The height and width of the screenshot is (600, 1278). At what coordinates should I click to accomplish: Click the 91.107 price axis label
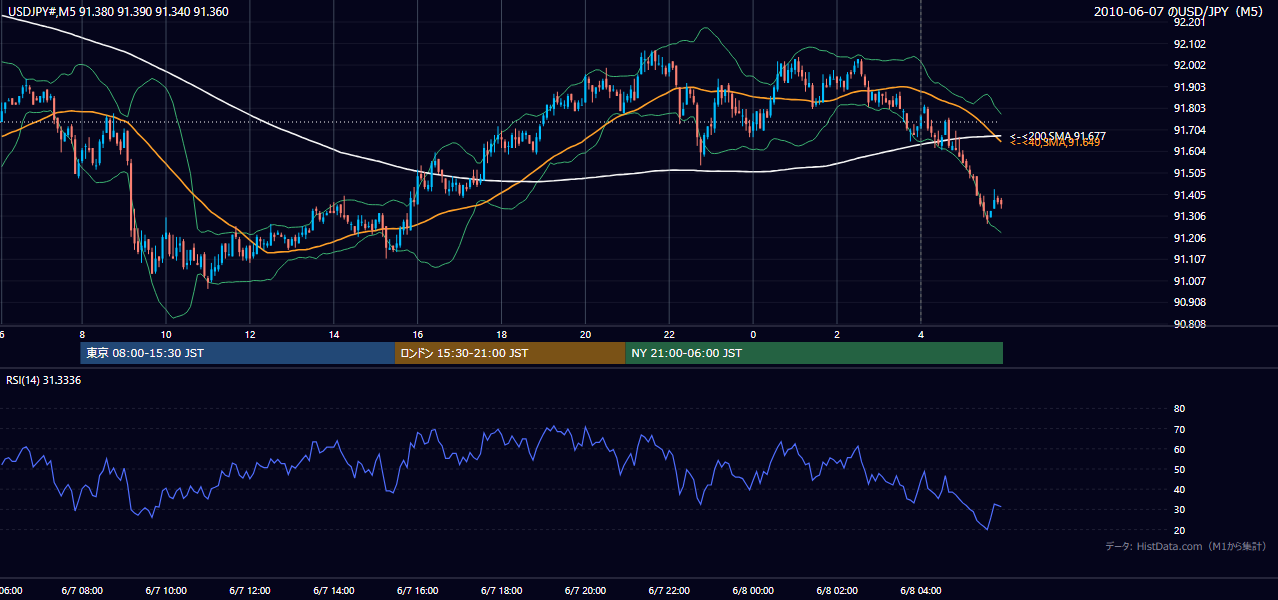[x=1192, y=259]
